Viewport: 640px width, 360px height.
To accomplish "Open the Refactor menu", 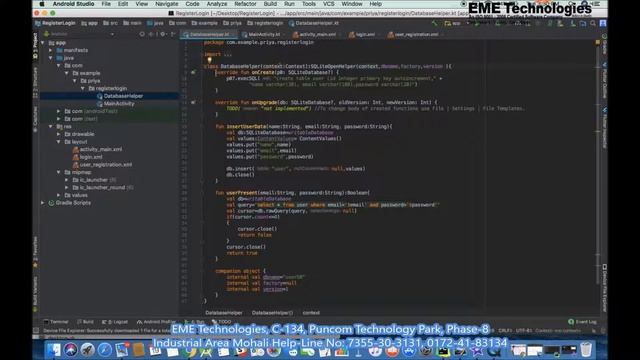I will (245, 4).
